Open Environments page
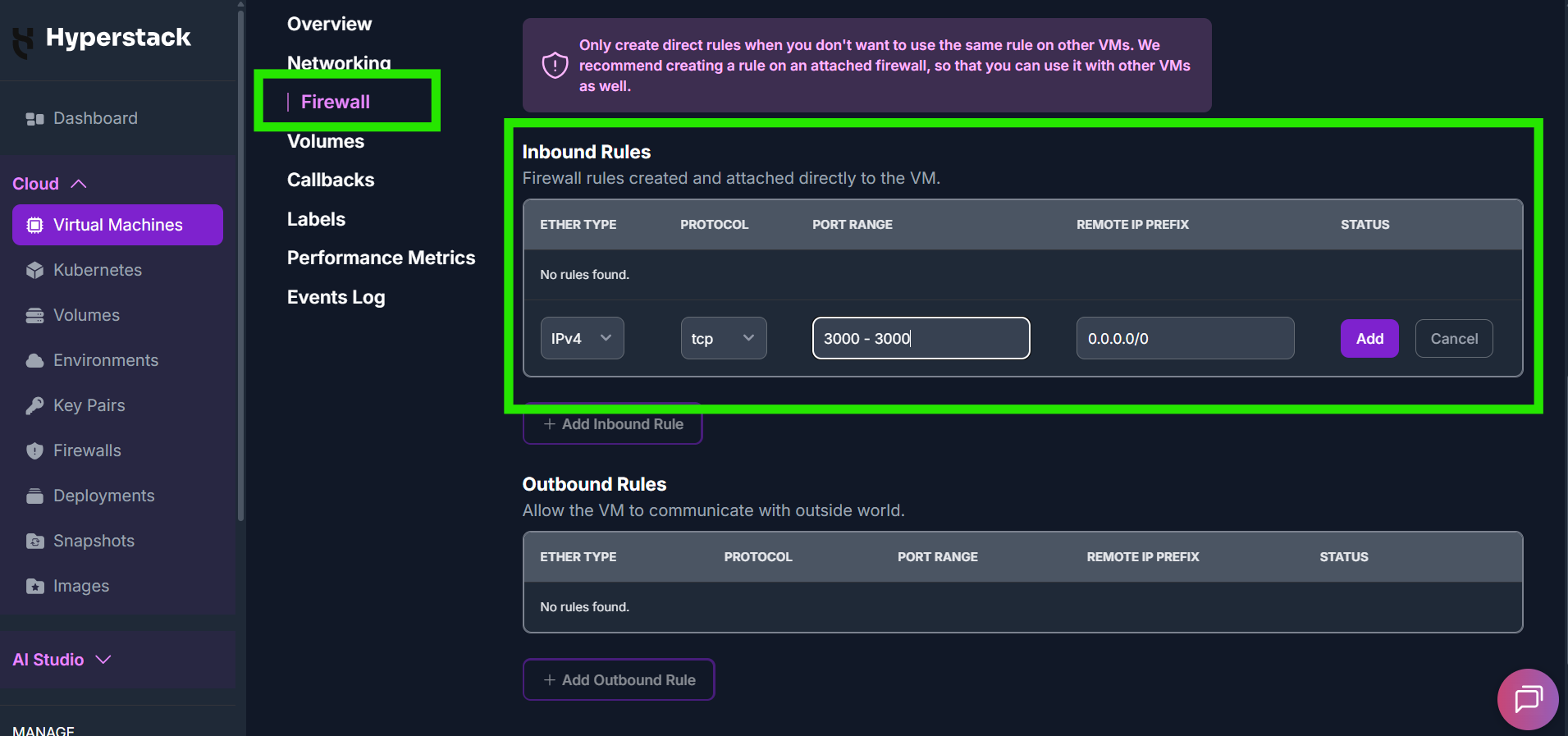 tap(106, 360)
